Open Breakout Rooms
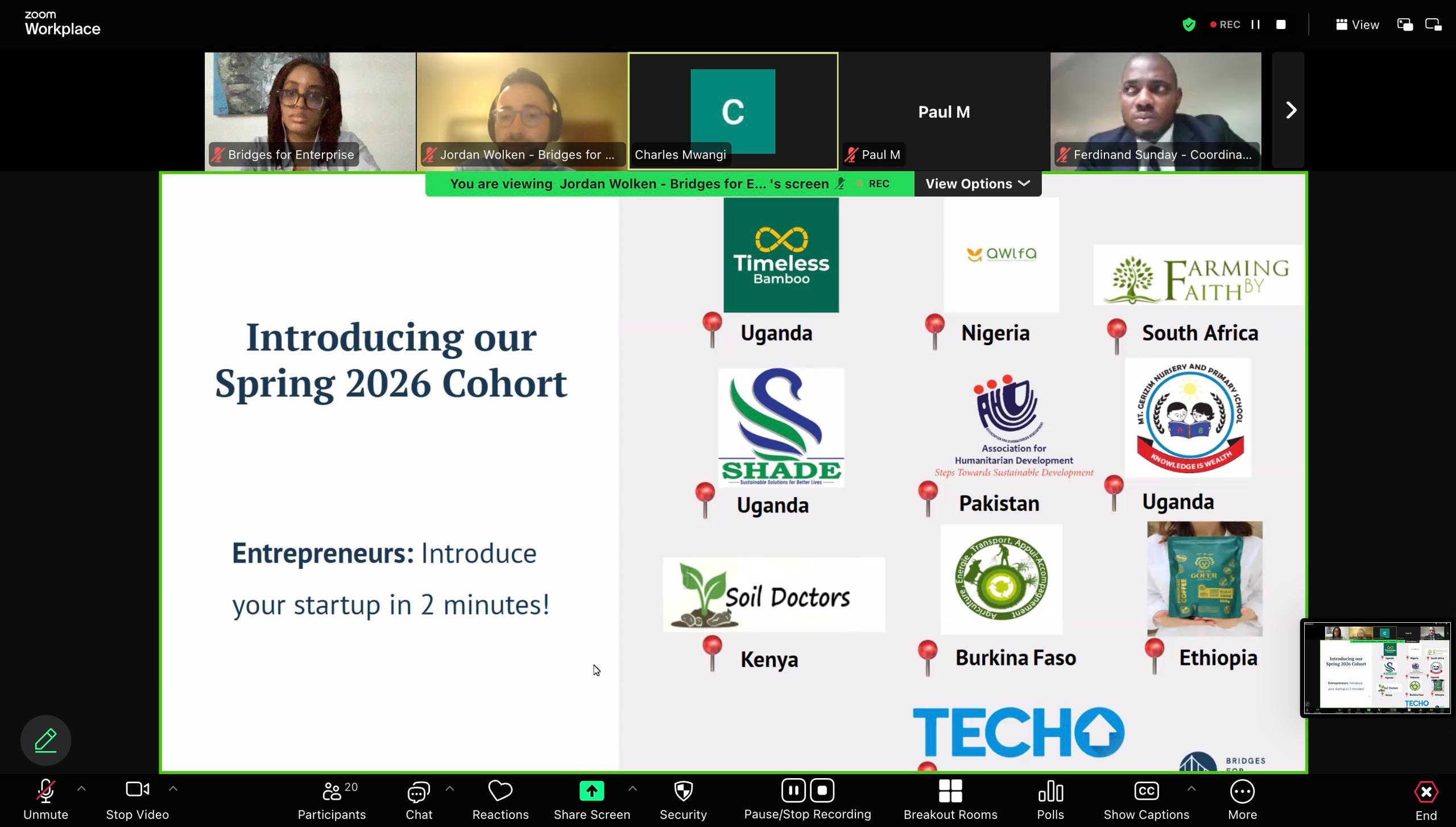Viewport: 1456px width, 827px height. pyautogui.click(x=950, y=799)
